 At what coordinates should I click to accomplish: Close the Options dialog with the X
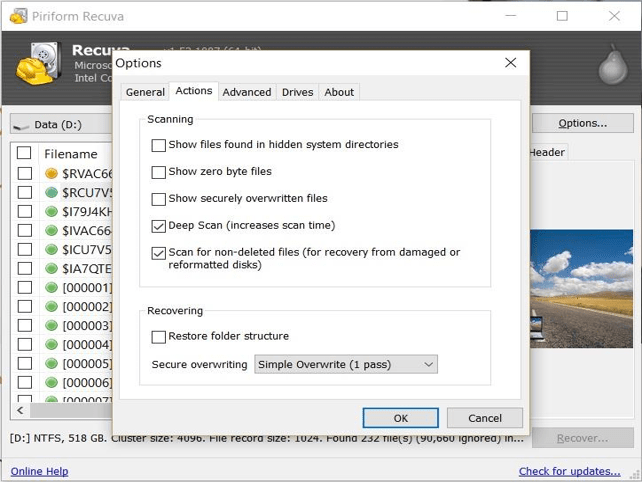pyautogui.click(x=511, y=62)
